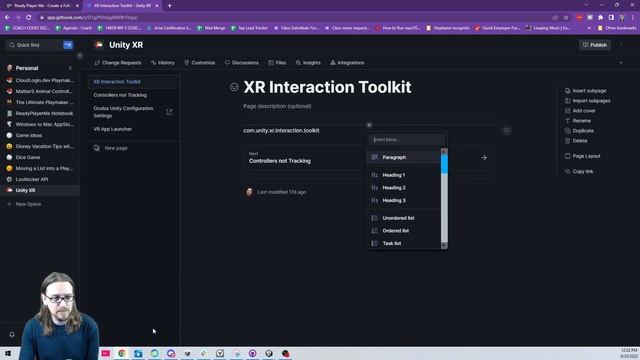Choose Unordered list block
Image resolution: width=640 pixels, height=360 pixels.
click(x=403, y=218)
